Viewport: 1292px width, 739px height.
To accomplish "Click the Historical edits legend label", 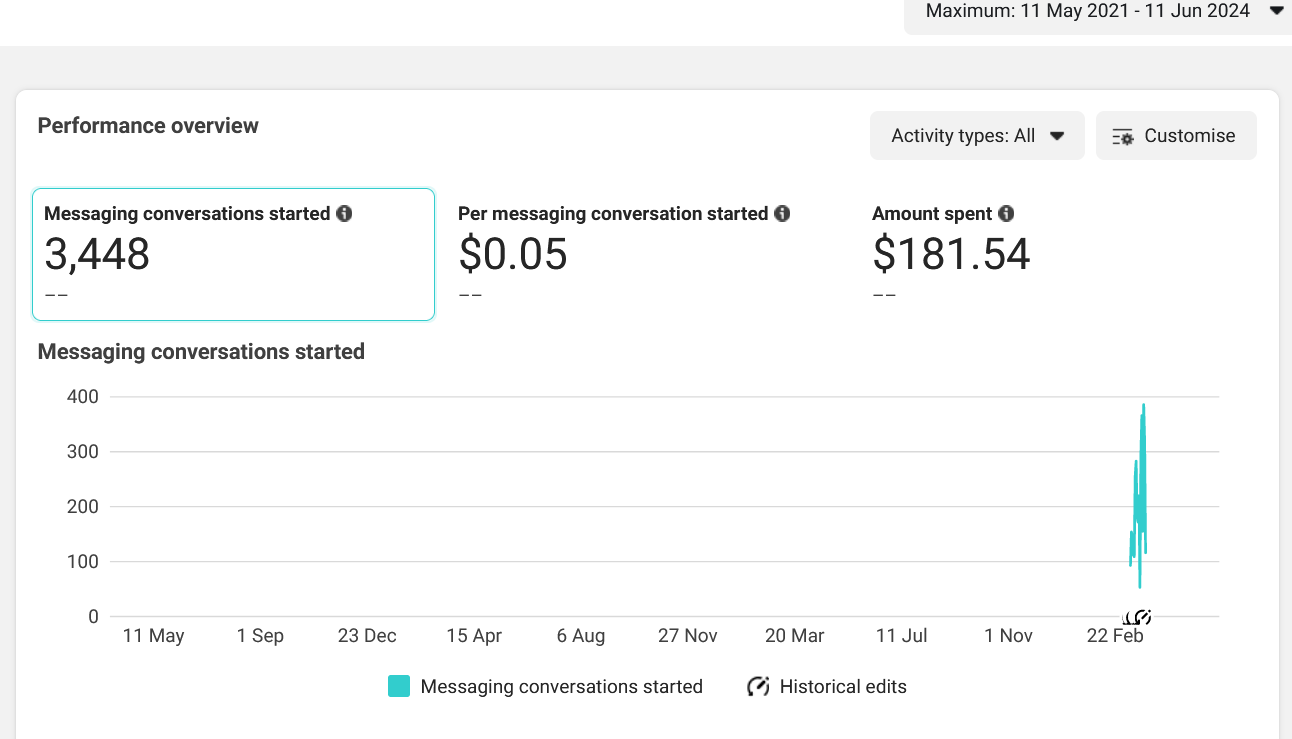I will pyautogui.click(x=843, y=687).
